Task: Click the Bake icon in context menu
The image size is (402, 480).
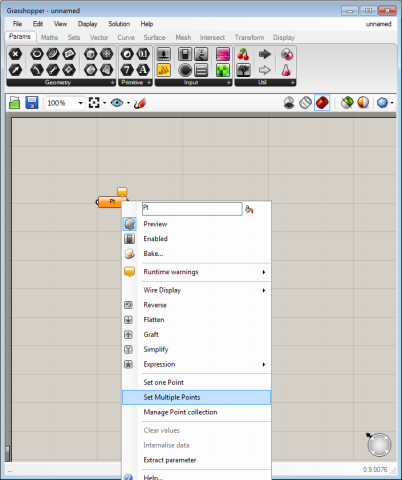Action: [x=129, y=254]
